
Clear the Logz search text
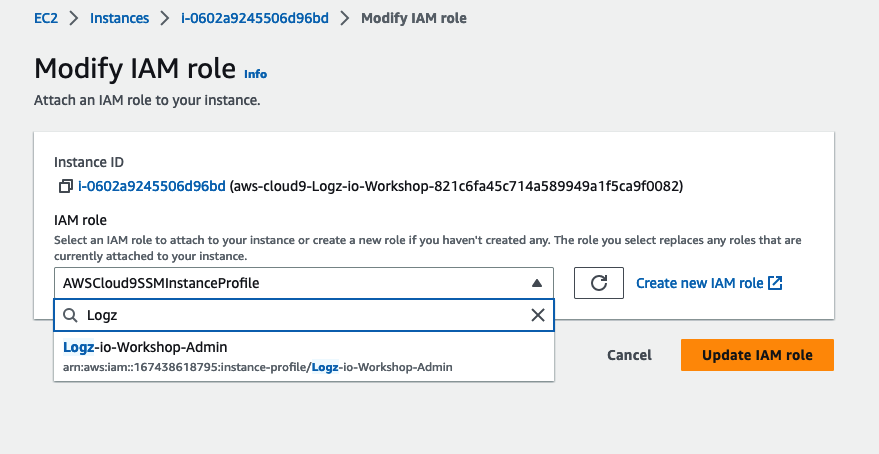538,315
